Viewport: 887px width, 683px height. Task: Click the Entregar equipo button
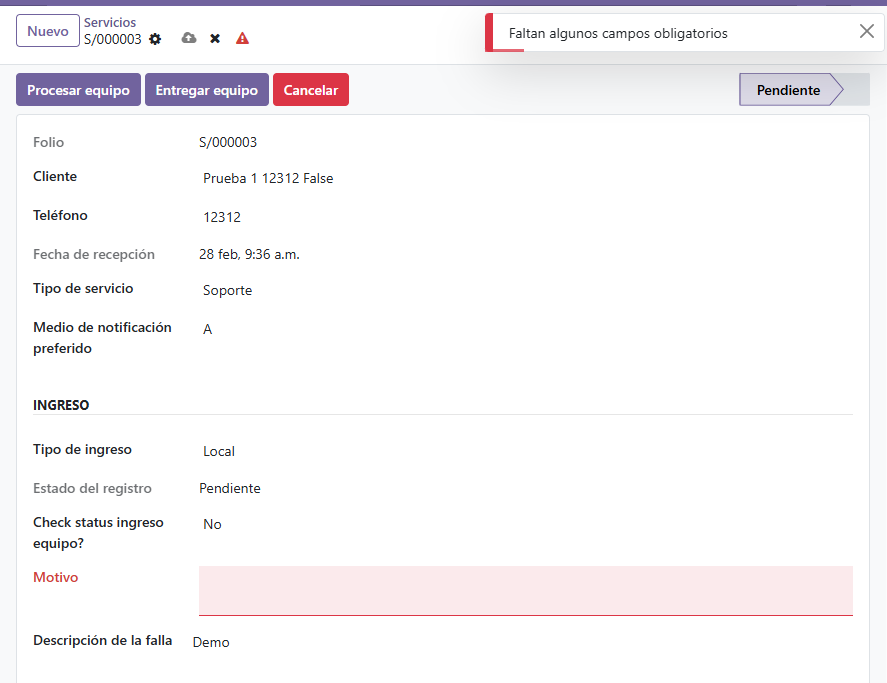click(206, 89)
